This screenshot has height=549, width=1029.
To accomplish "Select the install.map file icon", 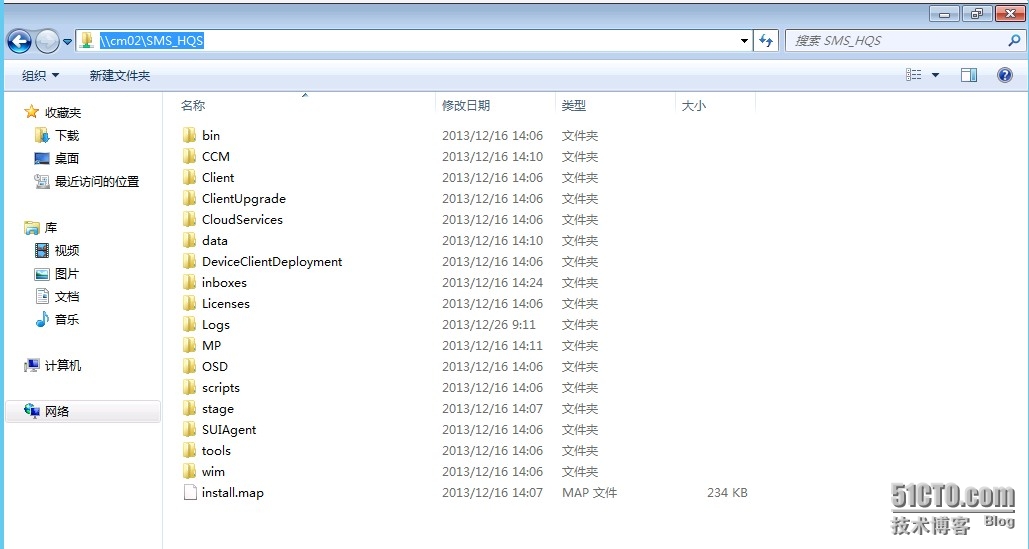I will (190, 492).
